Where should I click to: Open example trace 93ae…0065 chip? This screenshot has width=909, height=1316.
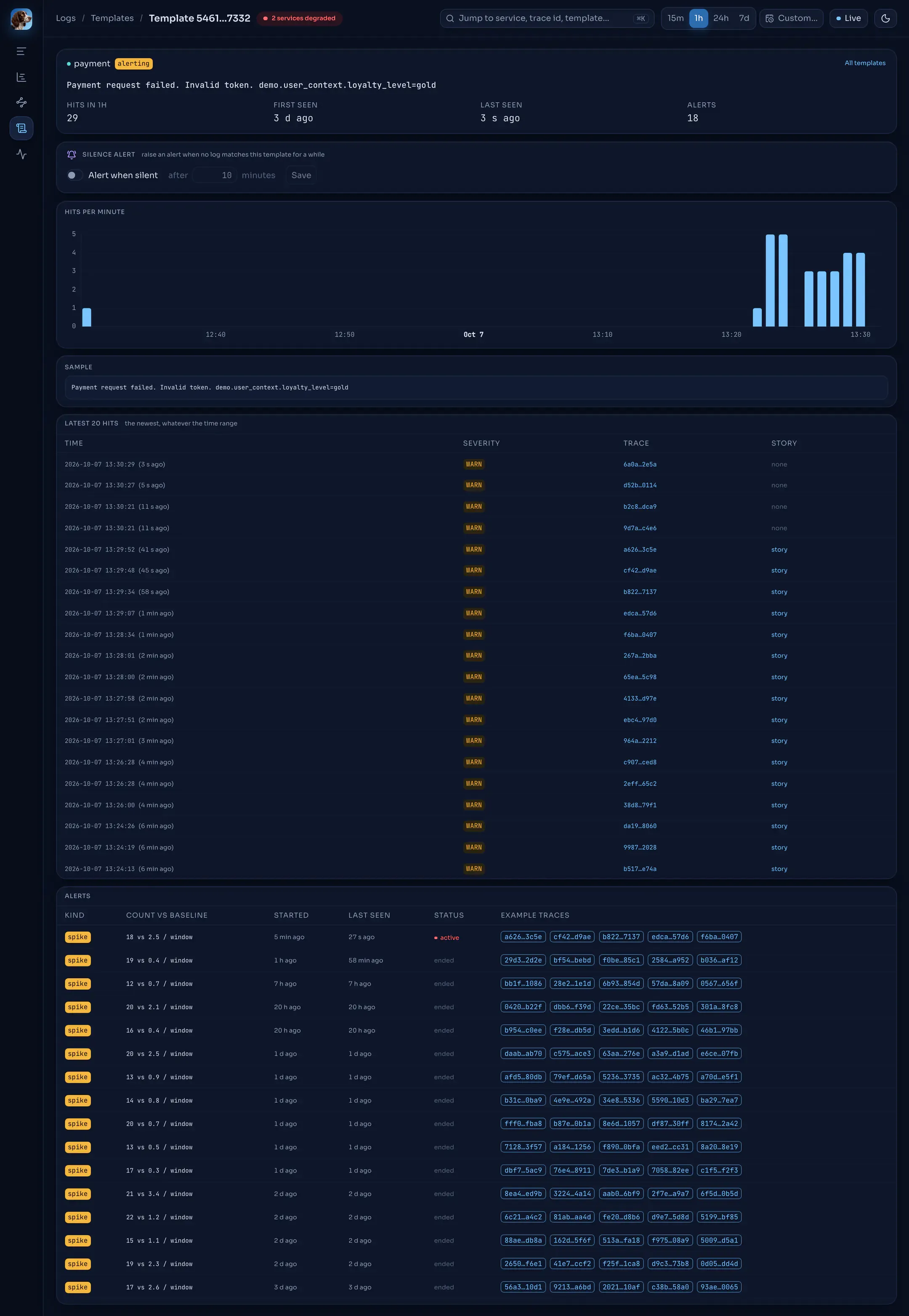coord(719,1287)
